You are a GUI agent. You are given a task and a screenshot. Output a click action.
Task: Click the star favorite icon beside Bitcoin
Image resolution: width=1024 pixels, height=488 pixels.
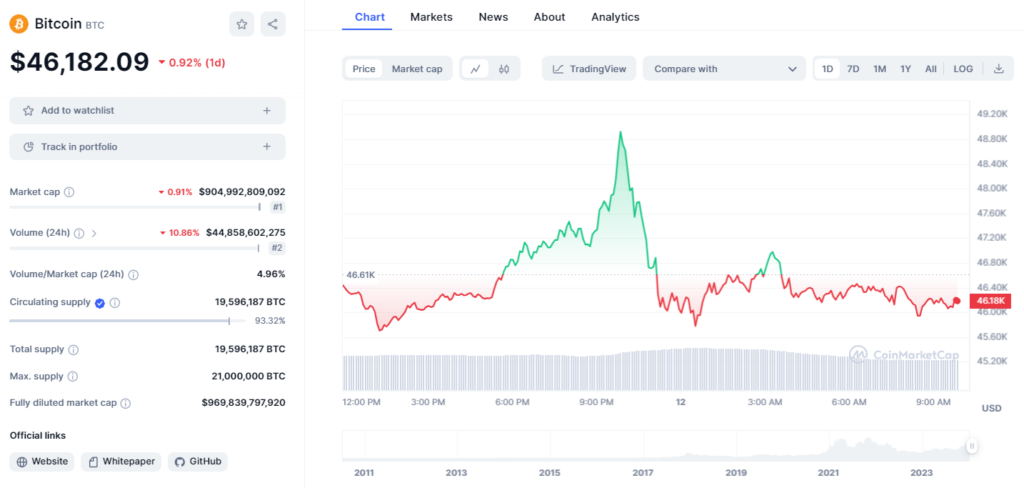click(242, 24)
